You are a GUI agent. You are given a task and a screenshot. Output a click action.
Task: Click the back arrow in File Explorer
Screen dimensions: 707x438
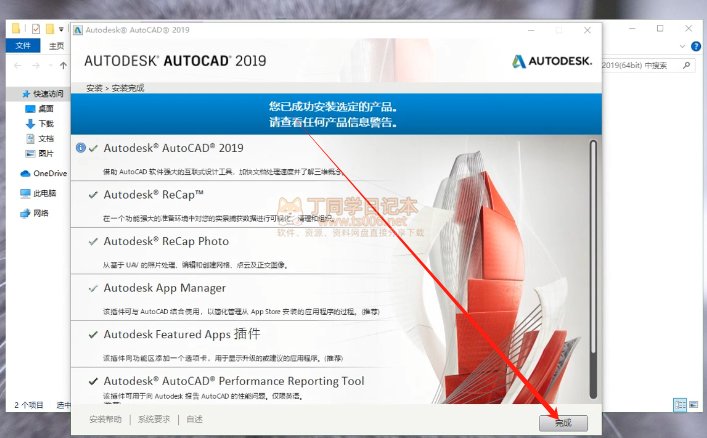pyautogui.click(x=18, y=66)
